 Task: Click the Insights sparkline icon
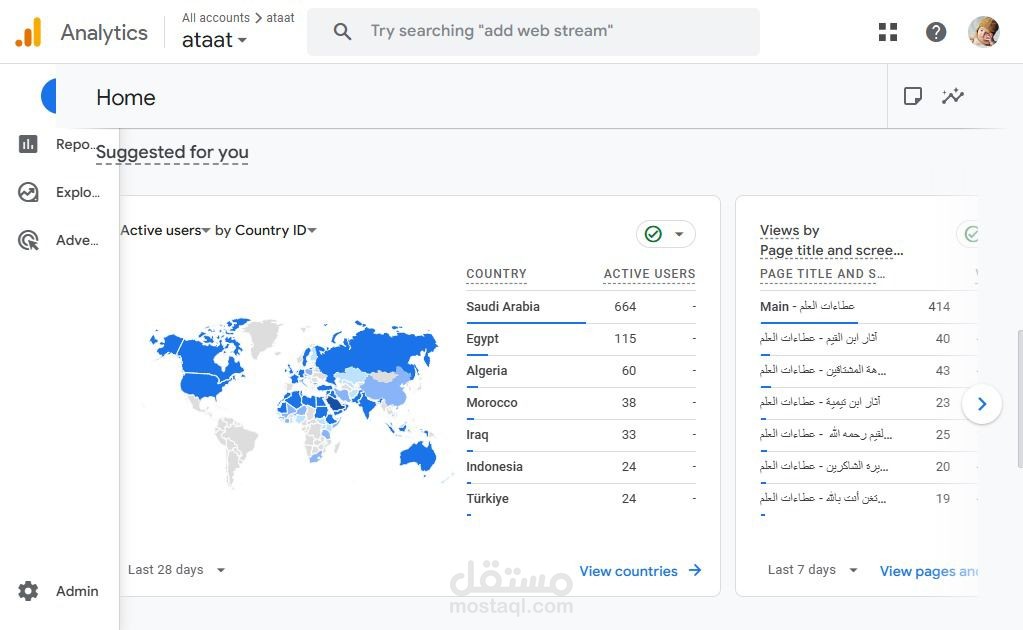[953, 96]
